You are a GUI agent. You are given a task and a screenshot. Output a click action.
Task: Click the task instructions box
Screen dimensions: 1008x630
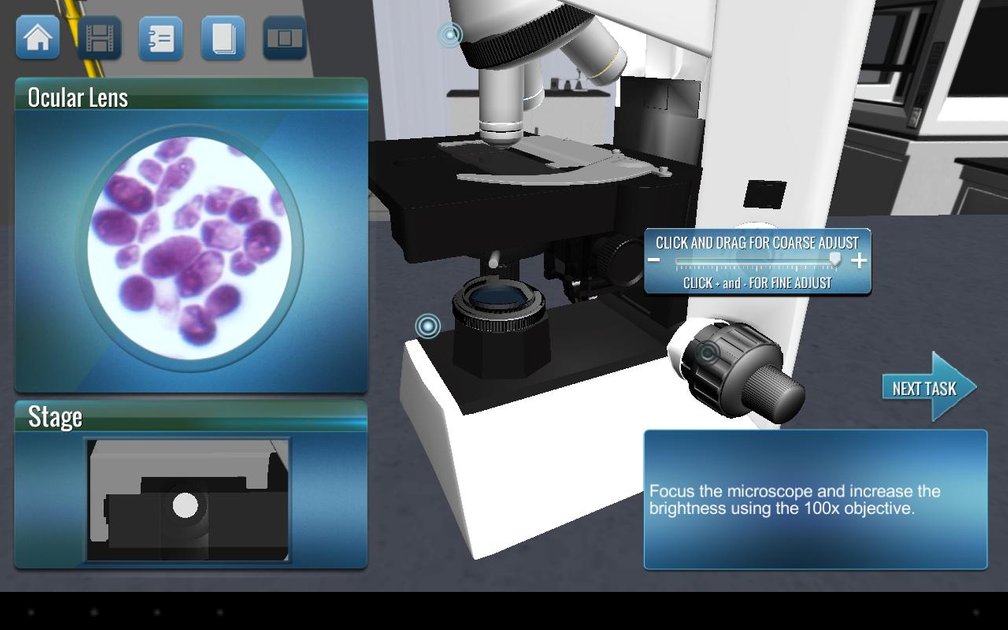coord(815,498)
